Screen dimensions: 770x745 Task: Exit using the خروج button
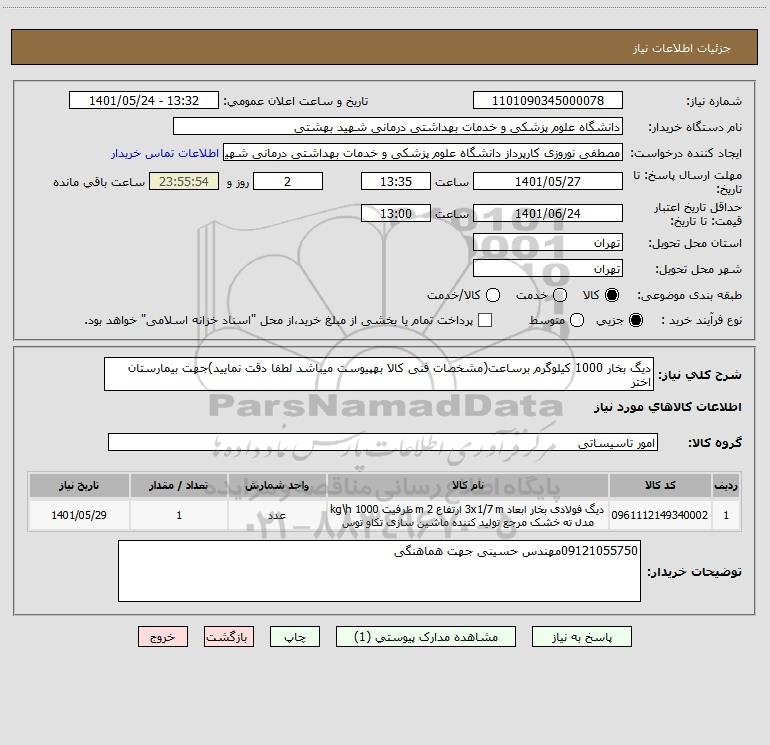[163, 636]
